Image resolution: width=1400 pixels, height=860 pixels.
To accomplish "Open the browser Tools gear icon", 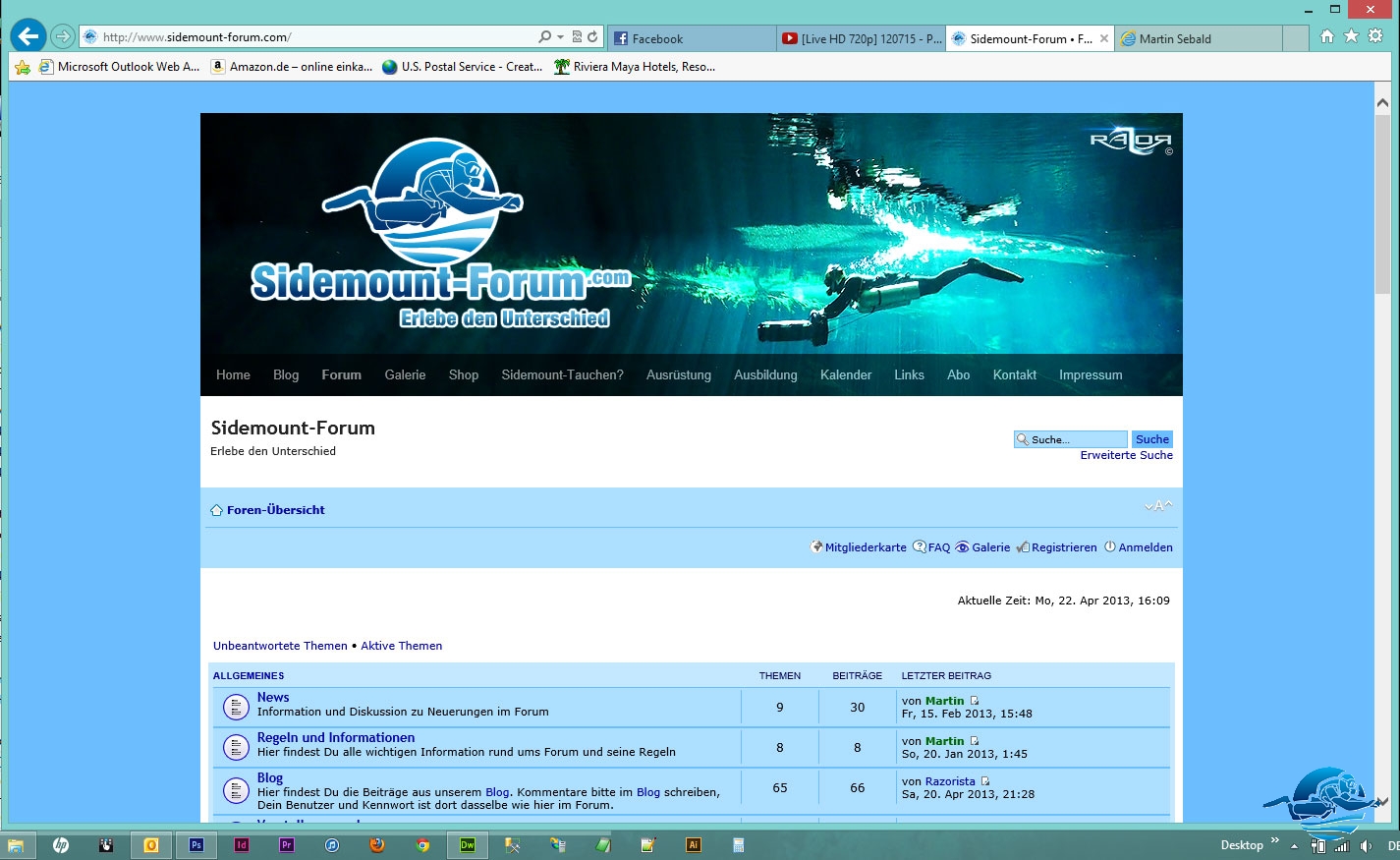I will coord(1375,36).
